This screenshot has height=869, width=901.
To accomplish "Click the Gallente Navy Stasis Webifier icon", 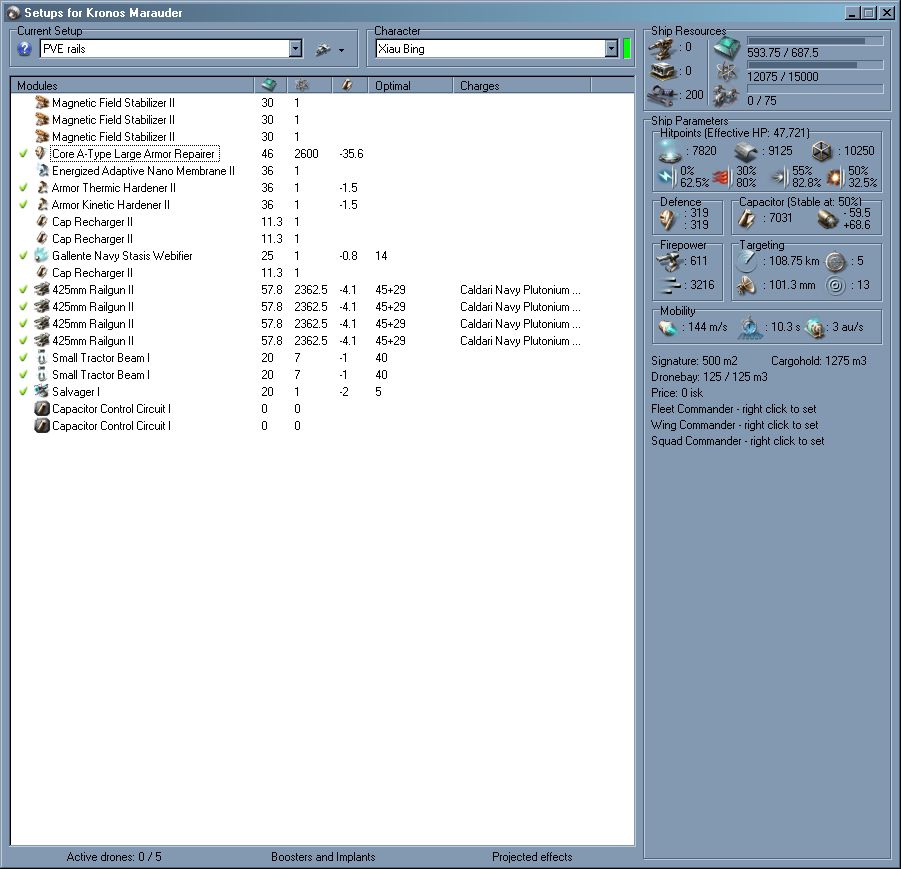I will (41, 255).
